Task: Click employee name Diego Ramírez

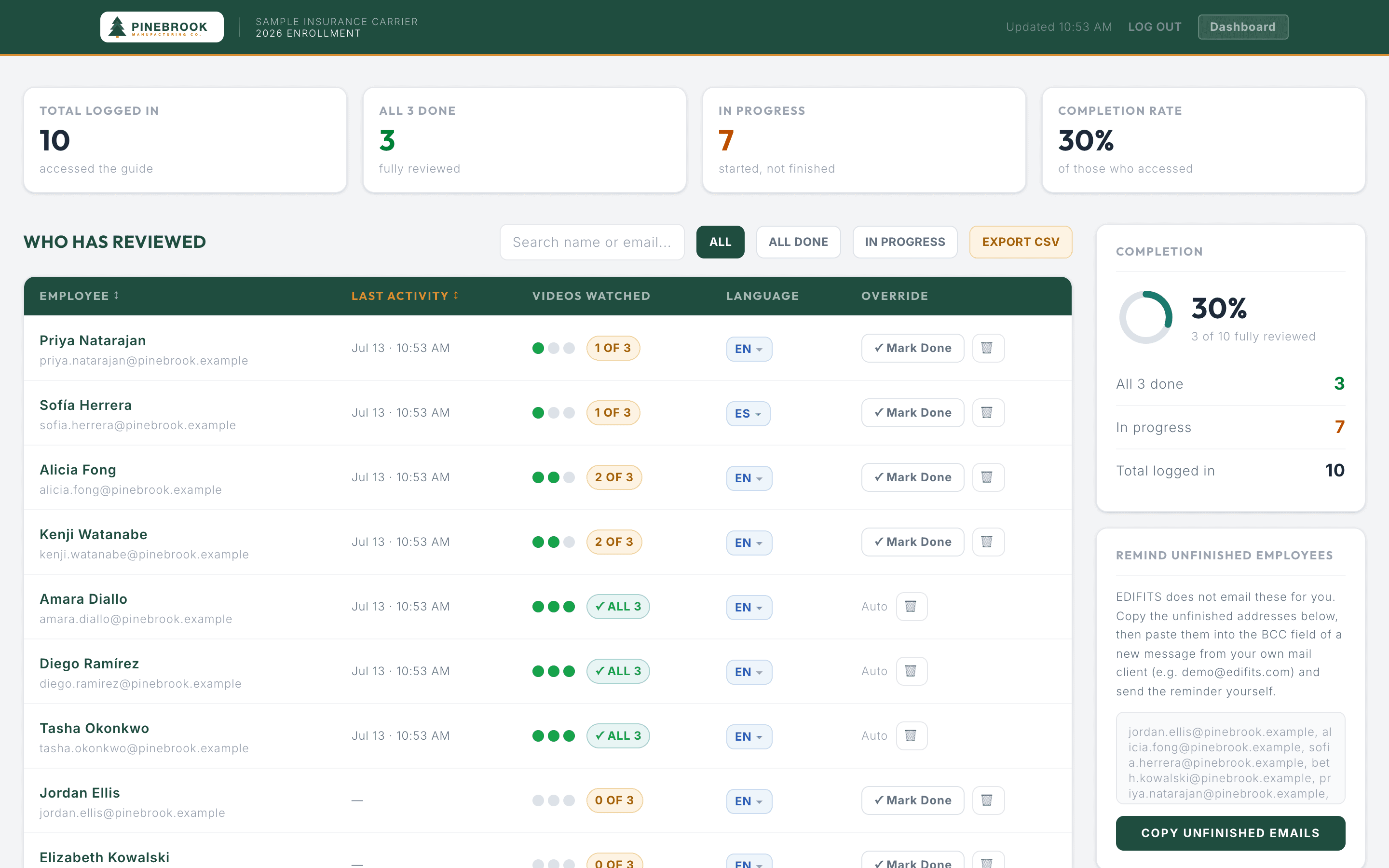Action: [89, 664]
